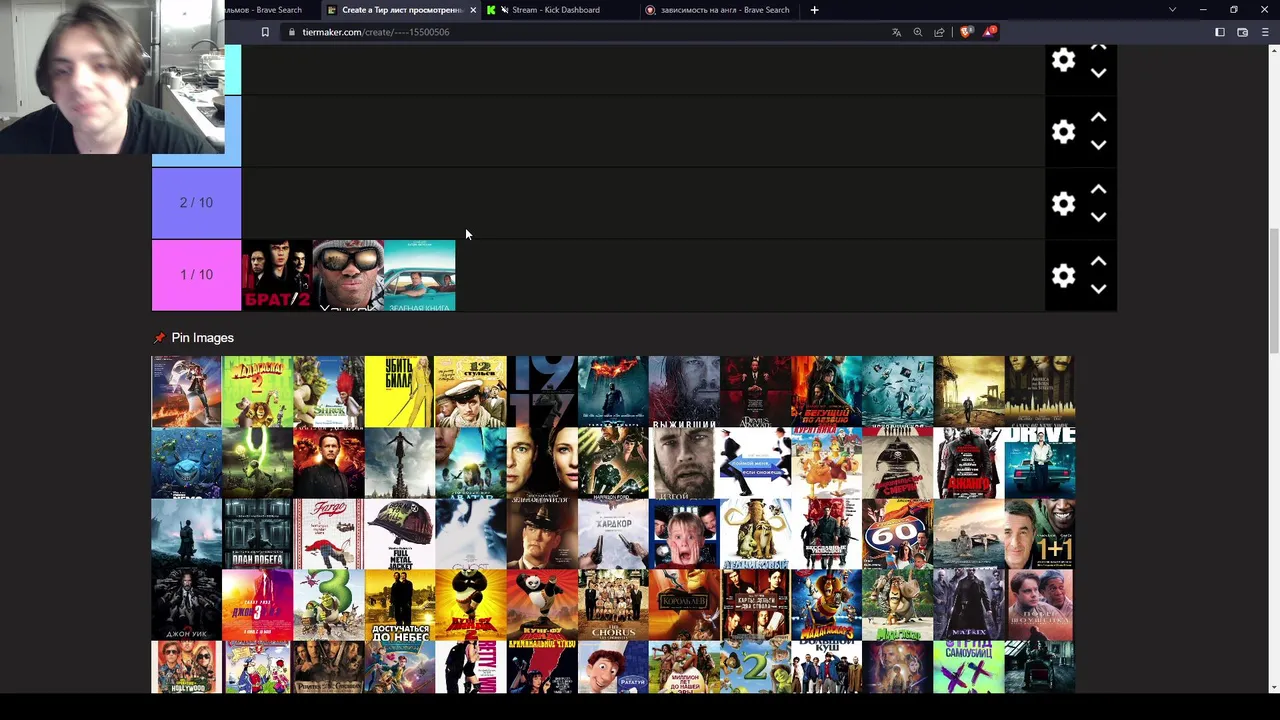Expand the tab search dropdown arrow
The width and height of the screenshot is (1280, 720).
tap(1172, 10)
